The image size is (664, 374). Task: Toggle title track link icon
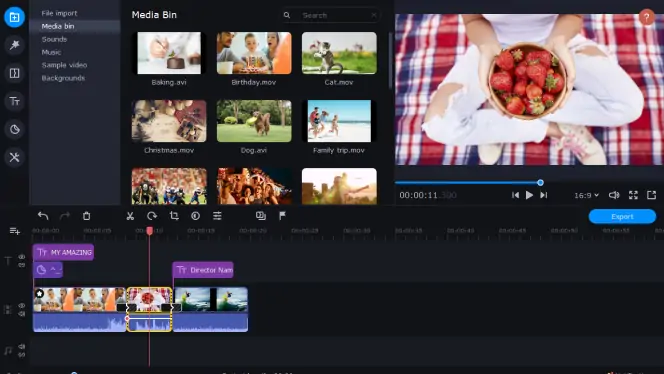(22, 265)
